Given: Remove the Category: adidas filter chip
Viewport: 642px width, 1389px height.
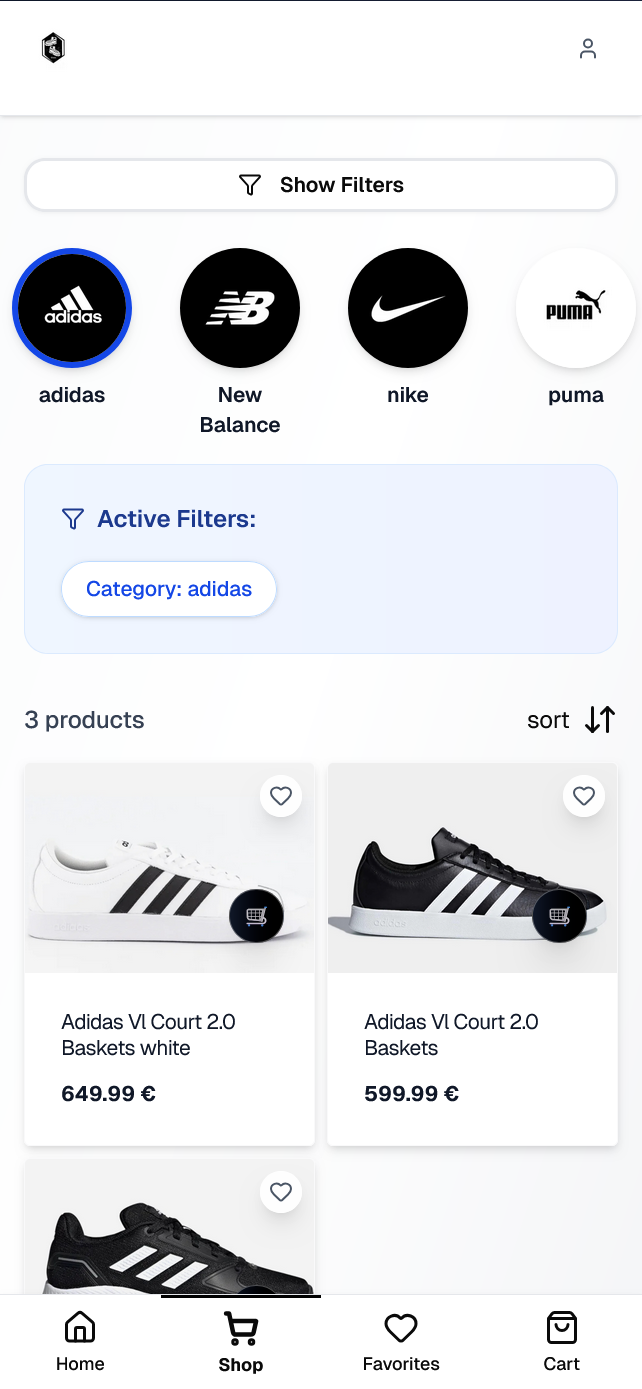Looking at the screenshot, I should (x=169, y=589).
